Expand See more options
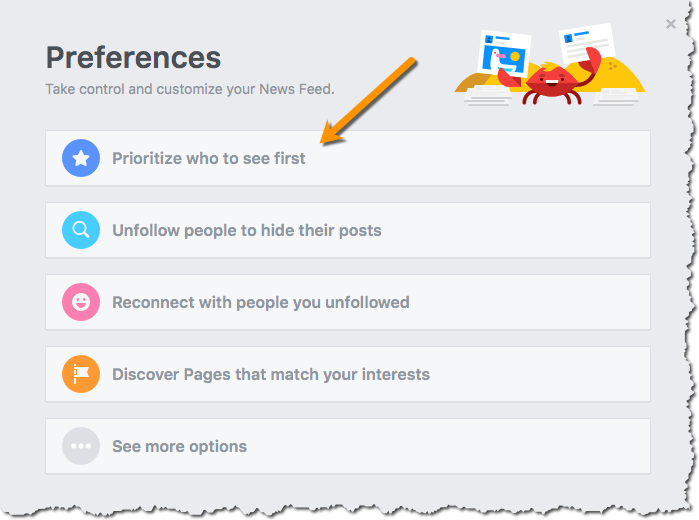Viewport: 699px width, 520px height. 180,446
